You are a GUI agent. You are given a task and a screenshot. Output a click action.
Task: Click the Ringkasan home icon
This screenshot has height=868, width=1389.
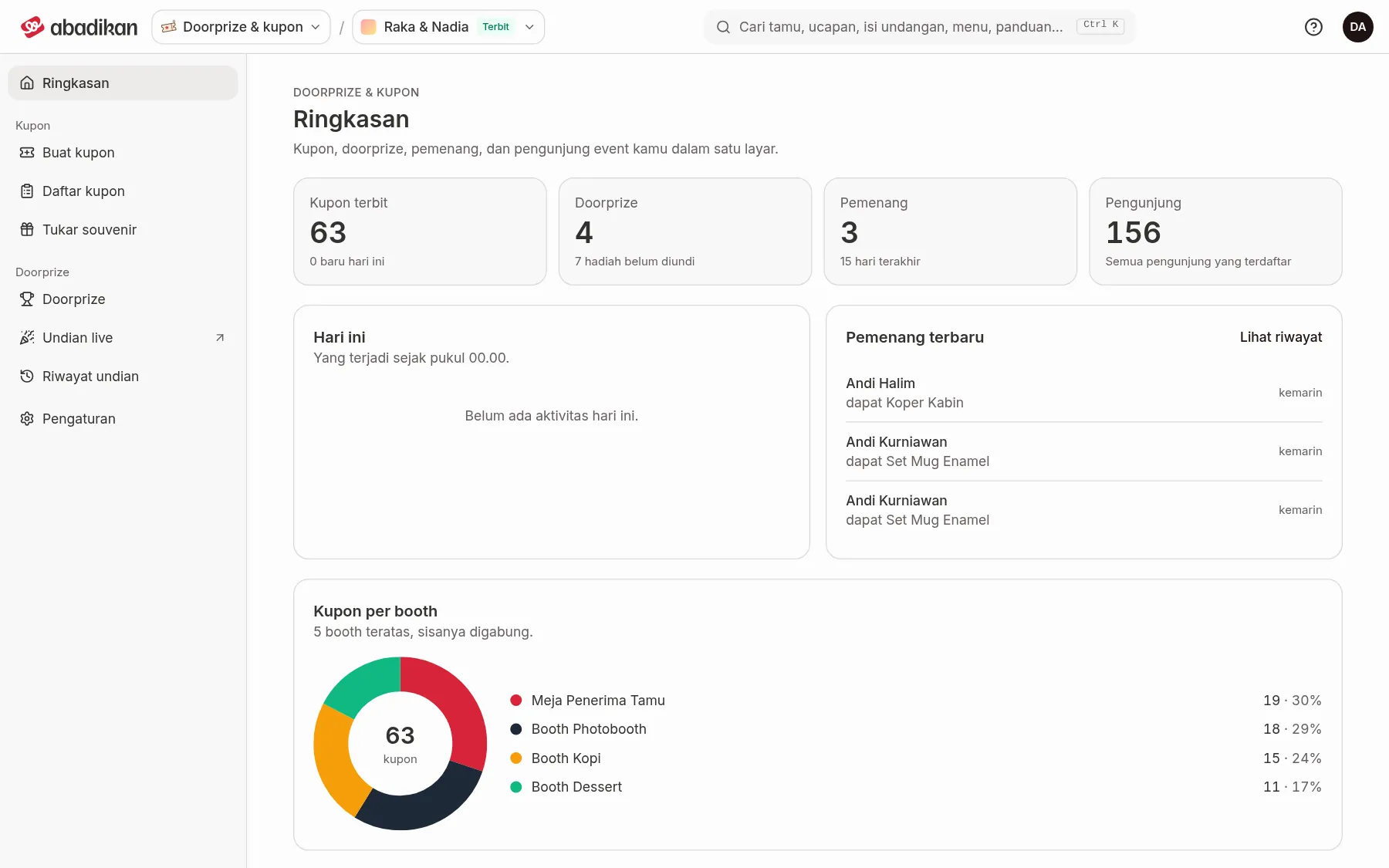pos(27,83)
